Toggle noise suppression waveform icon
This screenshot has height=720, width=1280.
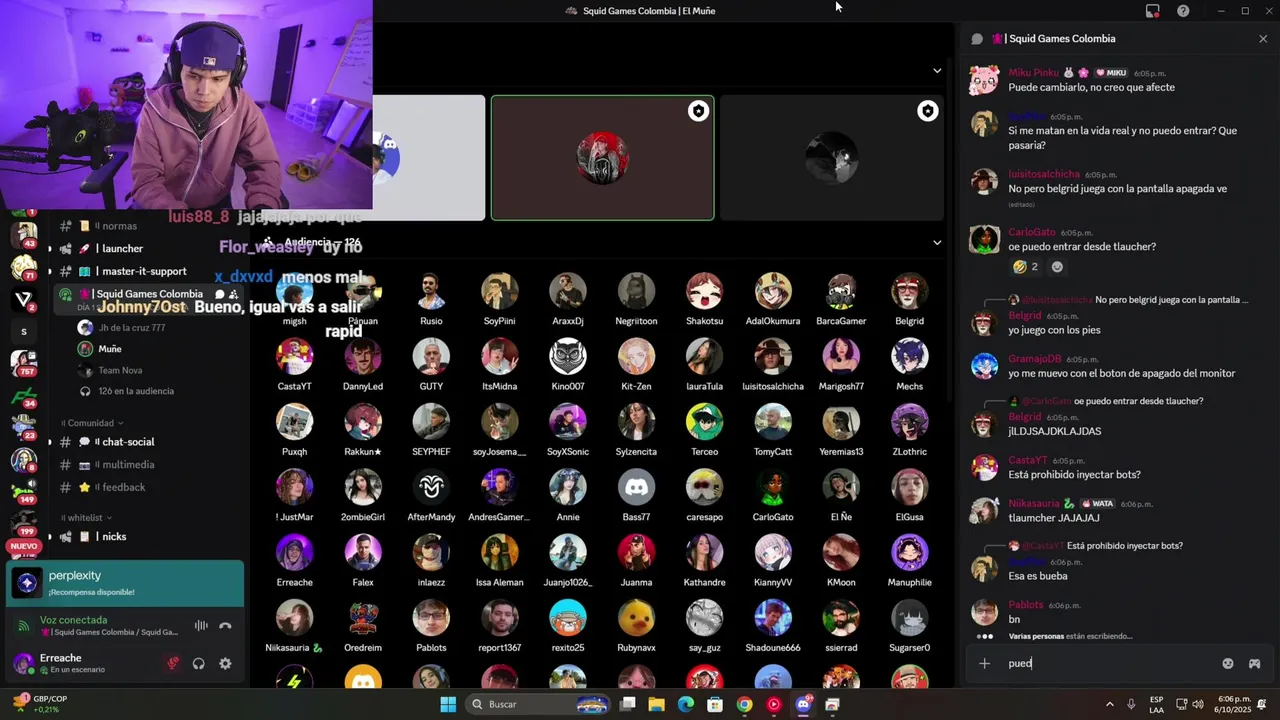coord(201,626)
